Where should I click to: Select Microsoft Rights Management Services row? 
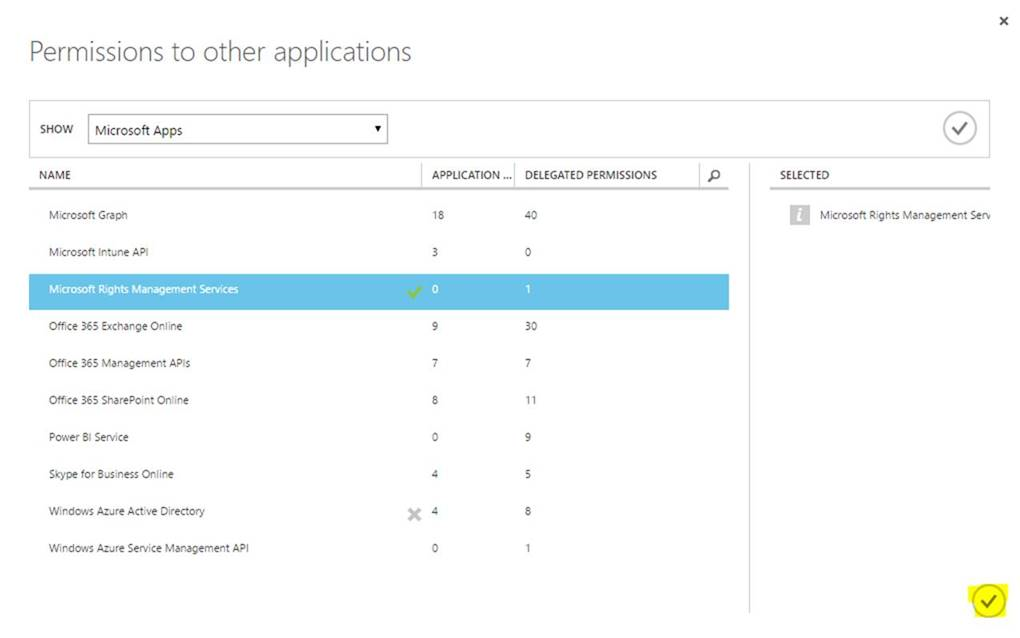click(x=379, y=291)
